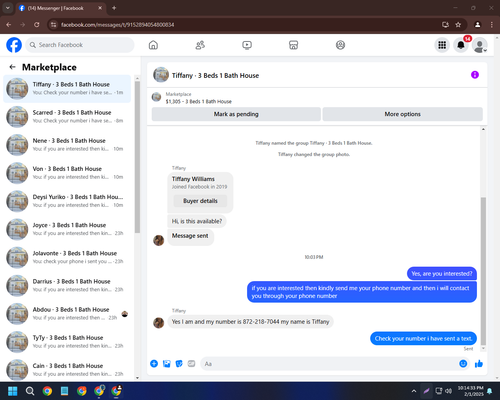Open purple conversation info icon
This screenshot has width=500, height=400.
(475, 75)
